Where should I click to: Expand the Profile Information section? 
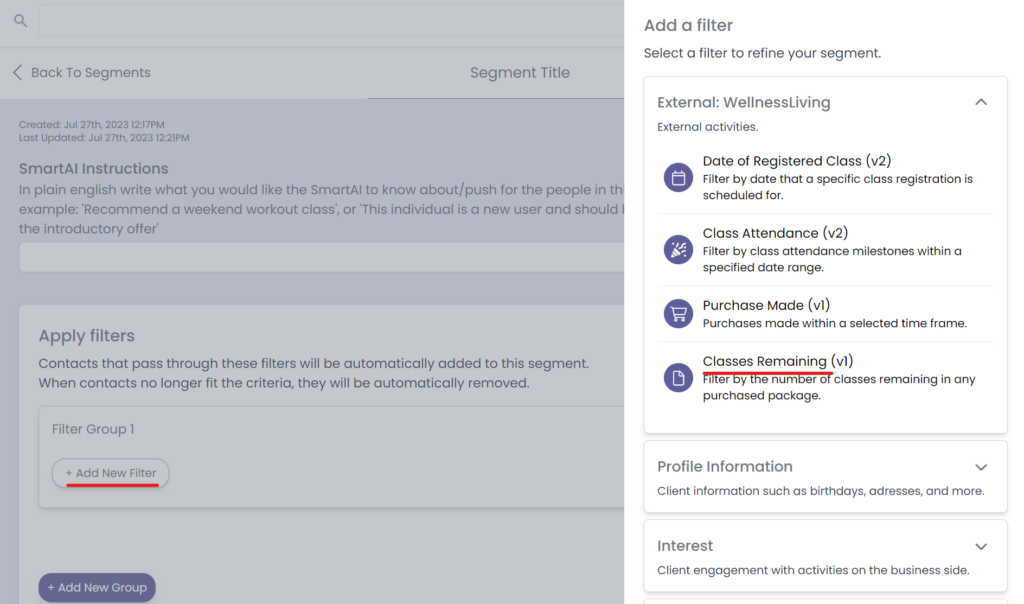click(980, 467)
